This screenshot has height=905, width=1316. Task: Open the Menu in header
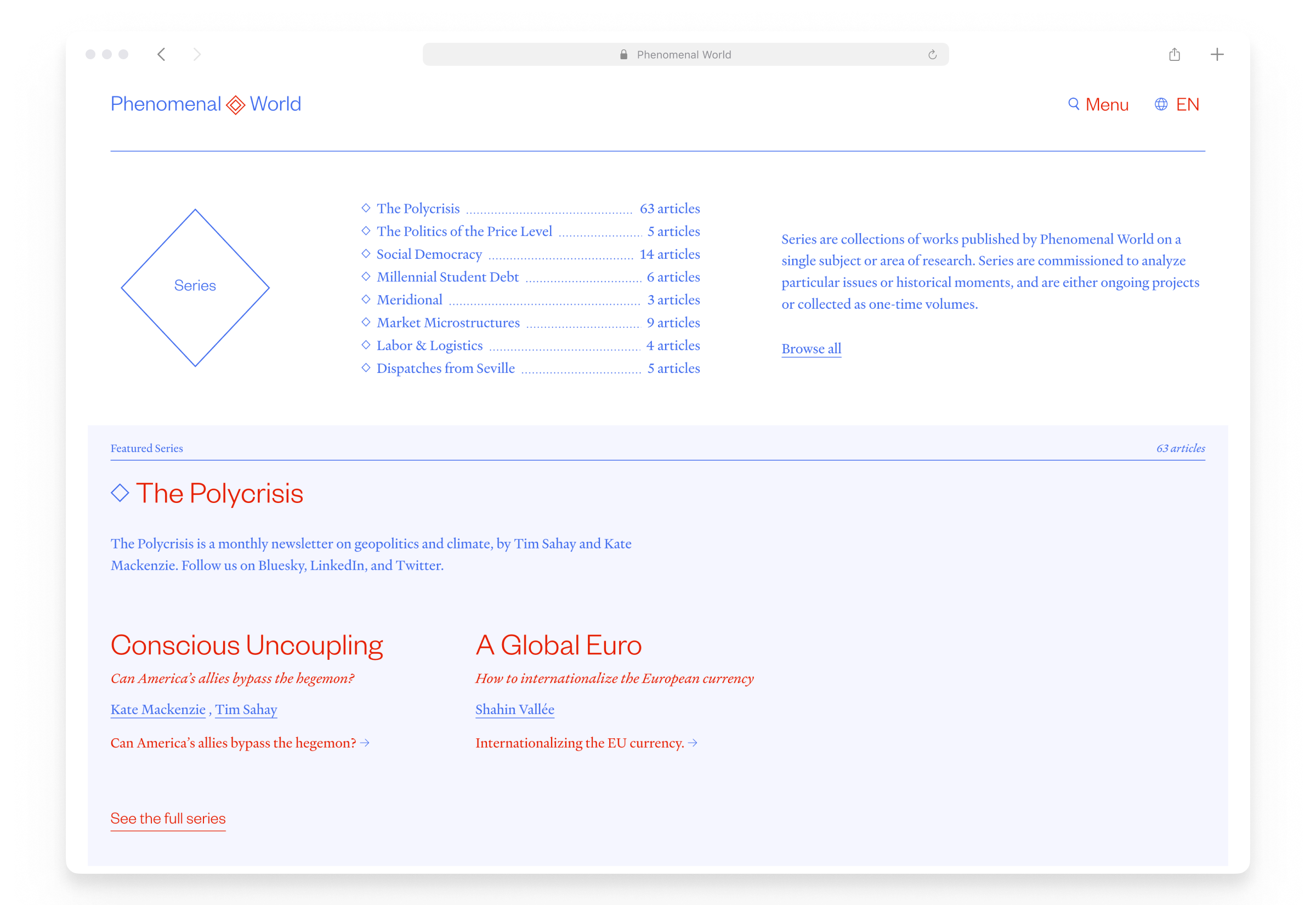1107,105
